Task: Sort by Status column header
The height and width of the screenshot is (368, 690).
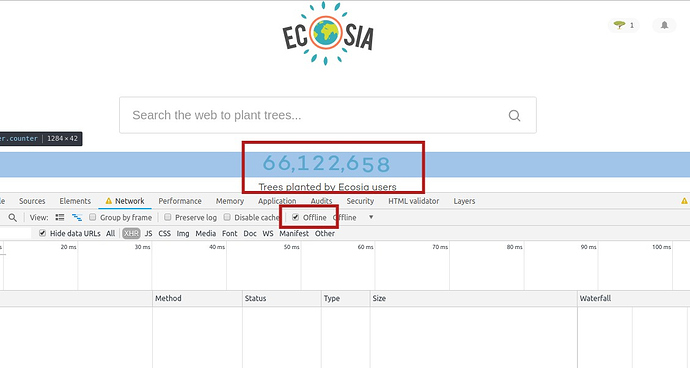Action: coord(282,298)
